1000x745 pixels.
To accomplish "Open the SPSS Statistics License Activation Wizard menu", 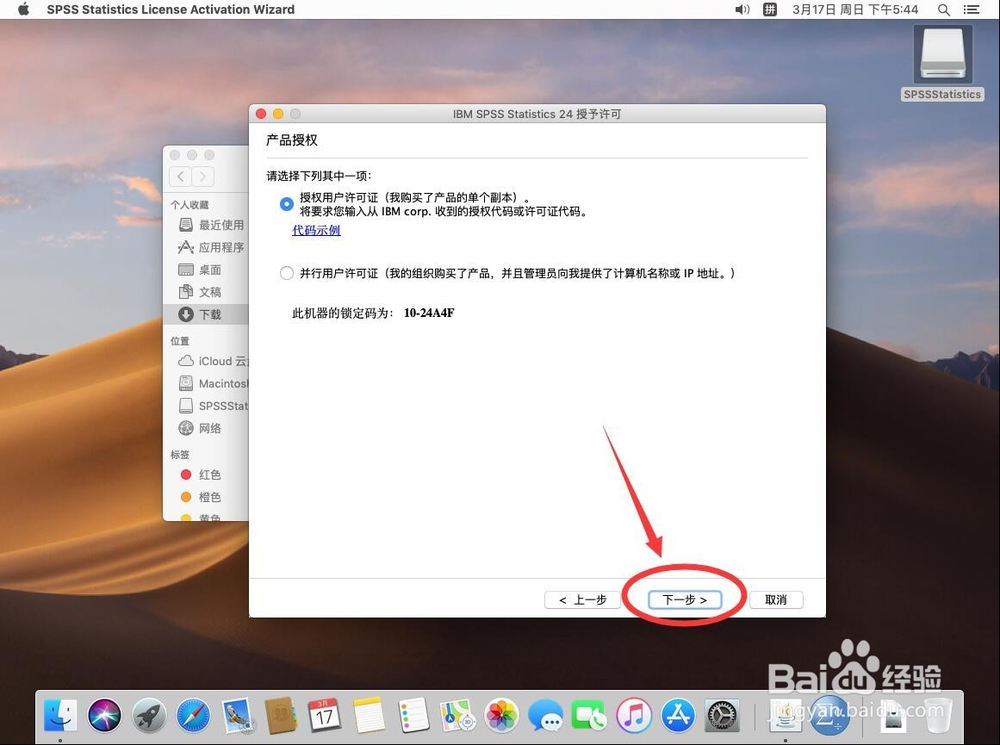I will [170, 9].
